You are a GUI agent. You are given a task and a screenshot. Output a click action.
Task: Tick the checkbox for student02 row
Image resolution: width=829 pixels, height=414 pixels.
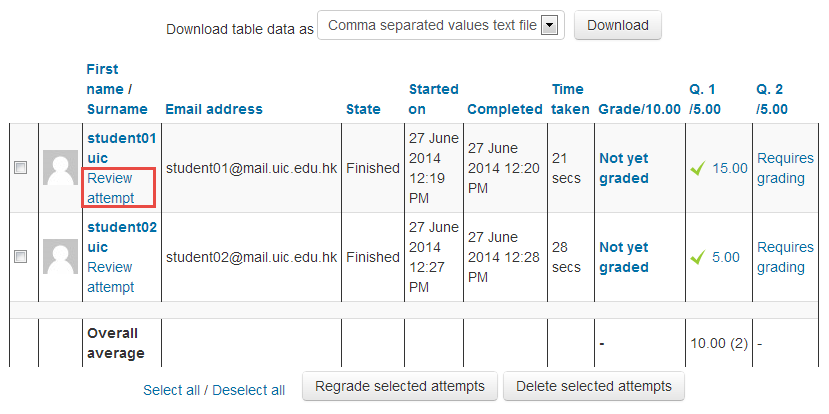tap(20, 257)
